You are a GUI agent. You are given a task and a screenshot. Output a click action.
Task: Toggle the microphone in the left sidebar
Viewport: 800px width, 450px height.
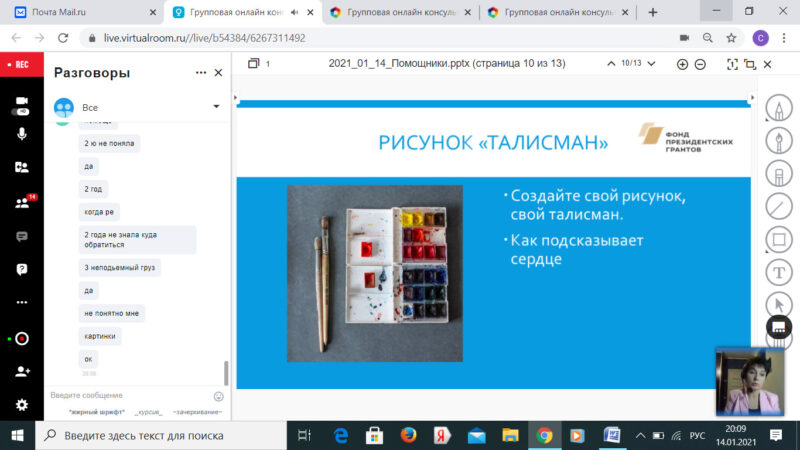[x=21, y=134]
